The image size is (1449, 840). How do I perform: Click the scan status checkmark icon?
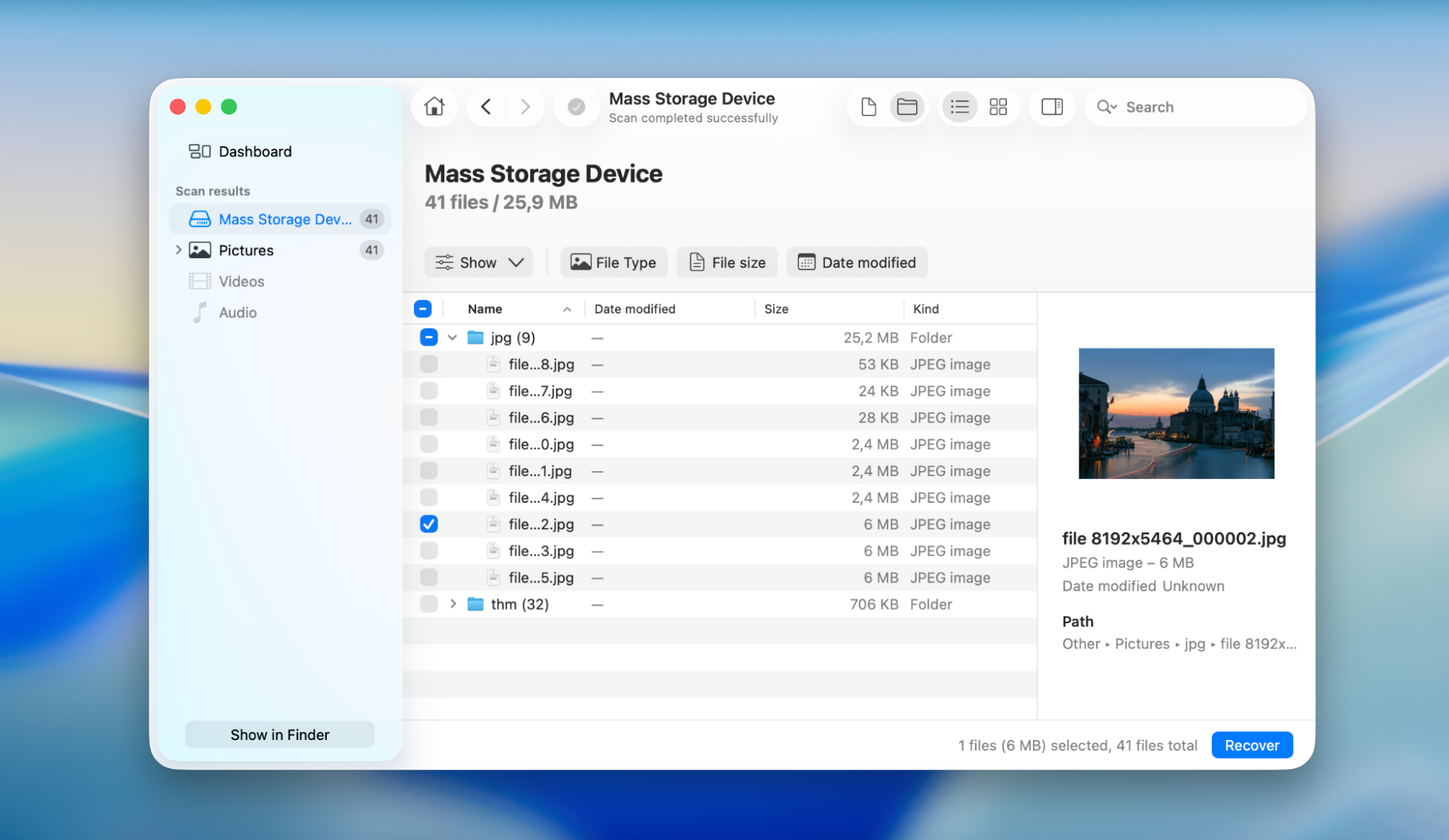coord(576,107)
